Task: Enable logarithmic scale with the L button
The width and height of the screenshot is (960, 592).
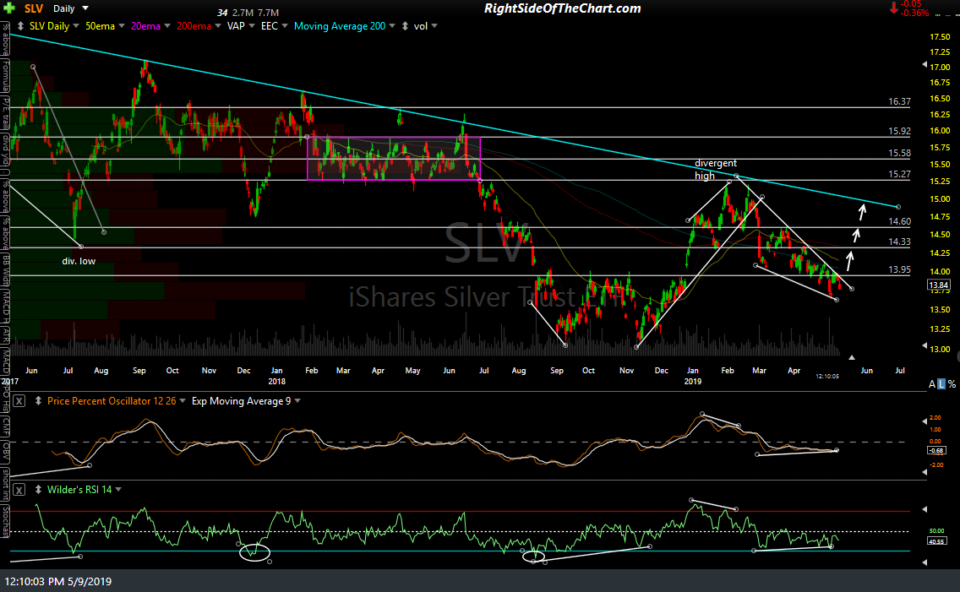Action: coord(941,384)
